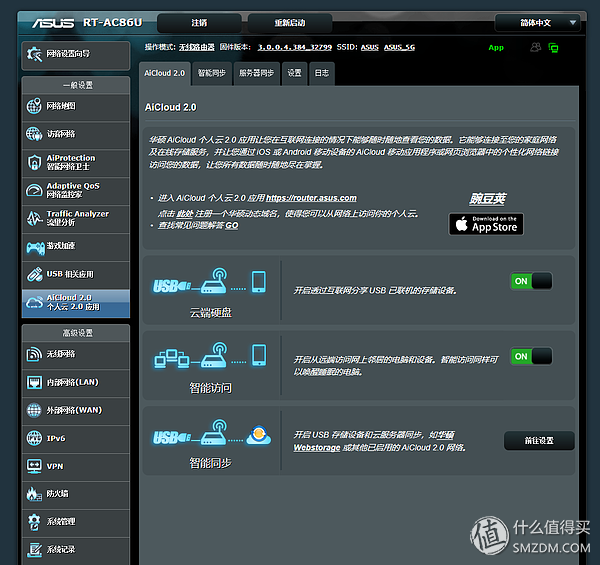Click the 无线路由器 operation mode link

(197, 47)
